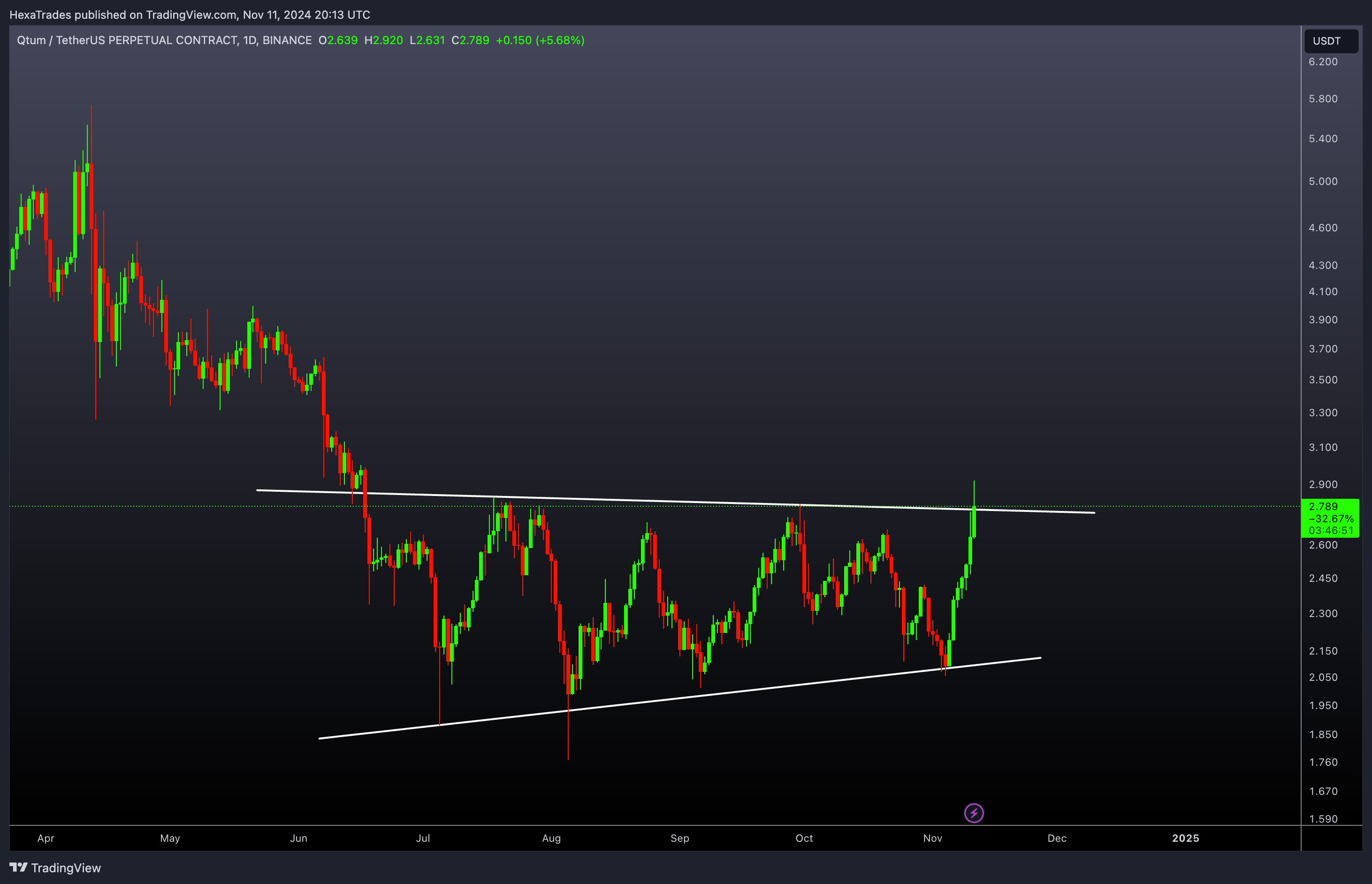1372x884 pixels.
Task: Click the Aug label on time axis
Action: click(x=552, y=838)
